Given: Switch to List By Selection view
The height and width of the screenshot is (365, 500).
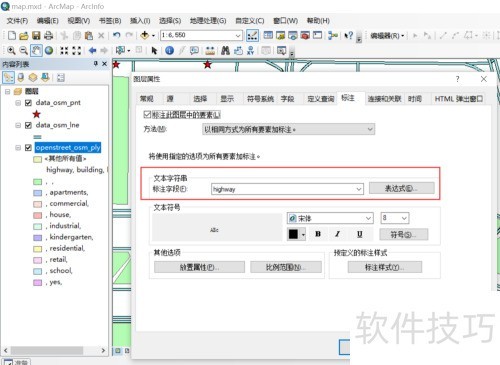Looking at the screenshot, I should click(x=45, y=78).
